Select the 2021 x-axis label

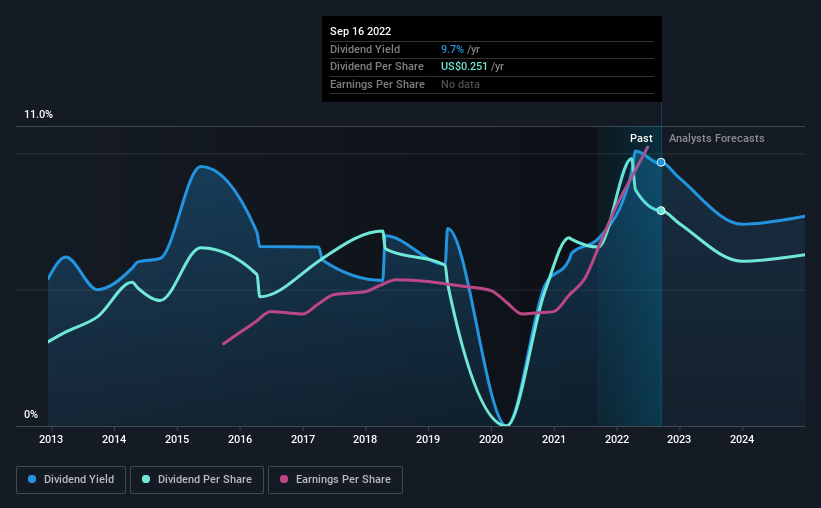[x=553, y=439]
